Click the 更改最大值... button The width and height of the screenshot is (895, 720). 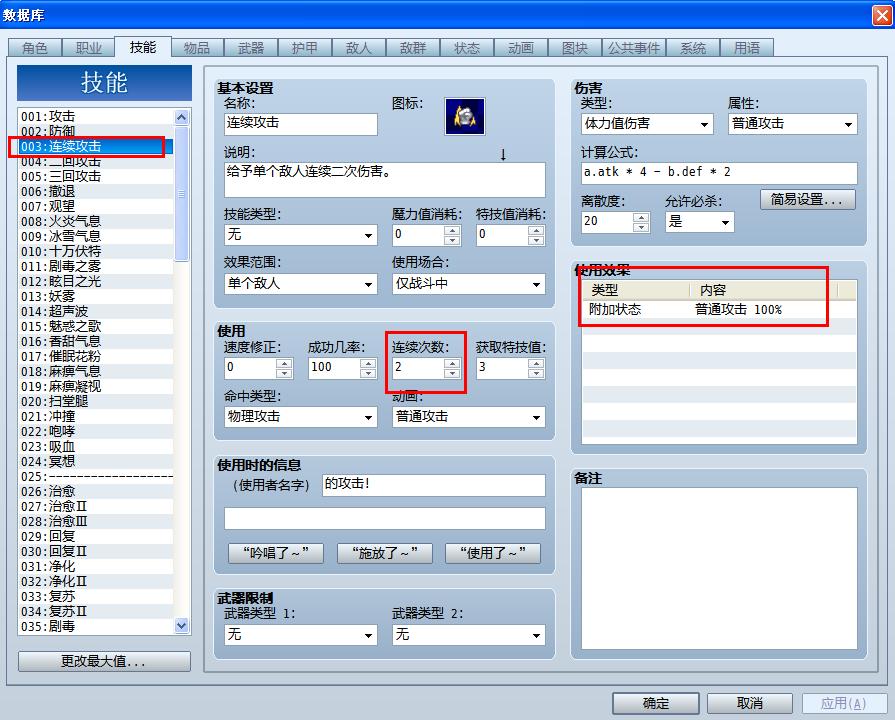click(x=104, y=661)
